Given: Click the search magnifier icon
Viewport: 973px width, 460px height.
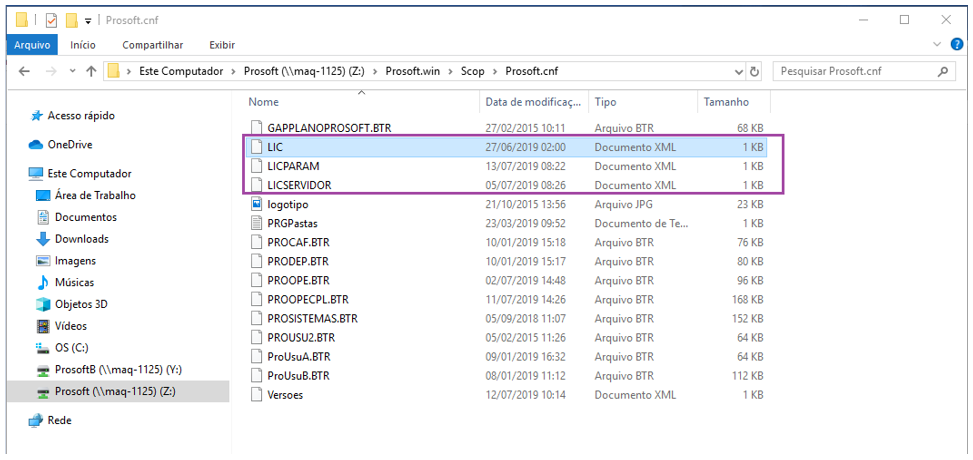Looking at the screenshot, I should click(943, 71).
